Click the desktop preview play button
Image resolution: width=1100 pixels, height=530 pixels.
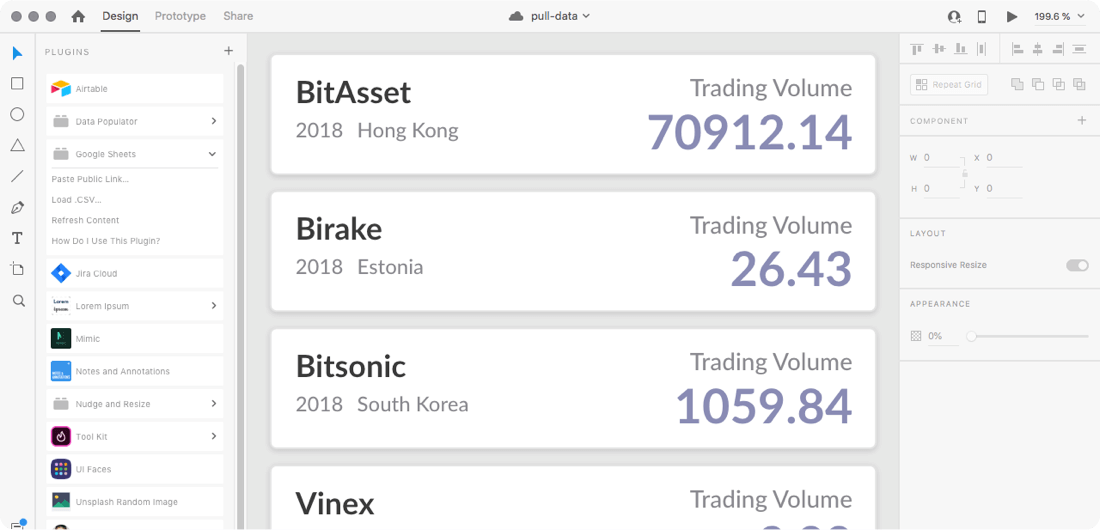1012,17
